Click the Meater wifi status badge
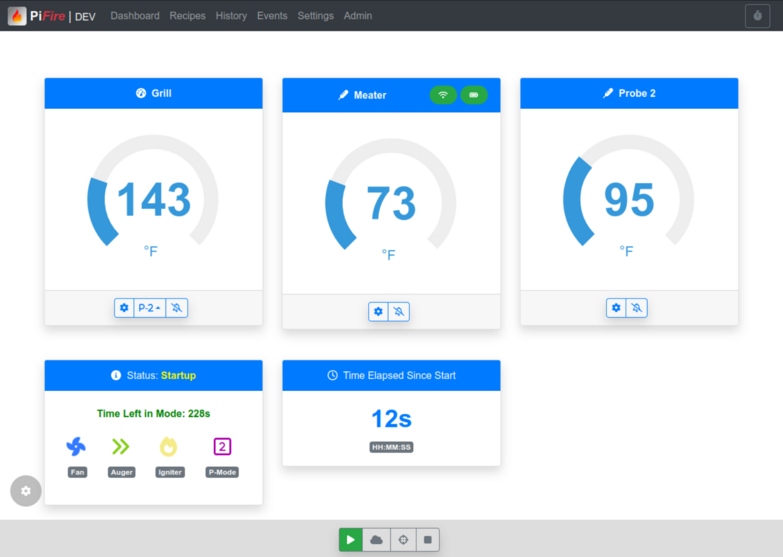 (443, 95)
